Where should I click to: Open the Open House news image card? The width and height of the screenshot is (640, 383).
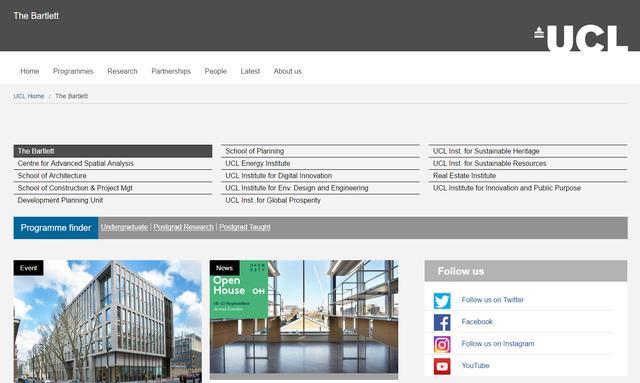[x=304, y=317]
